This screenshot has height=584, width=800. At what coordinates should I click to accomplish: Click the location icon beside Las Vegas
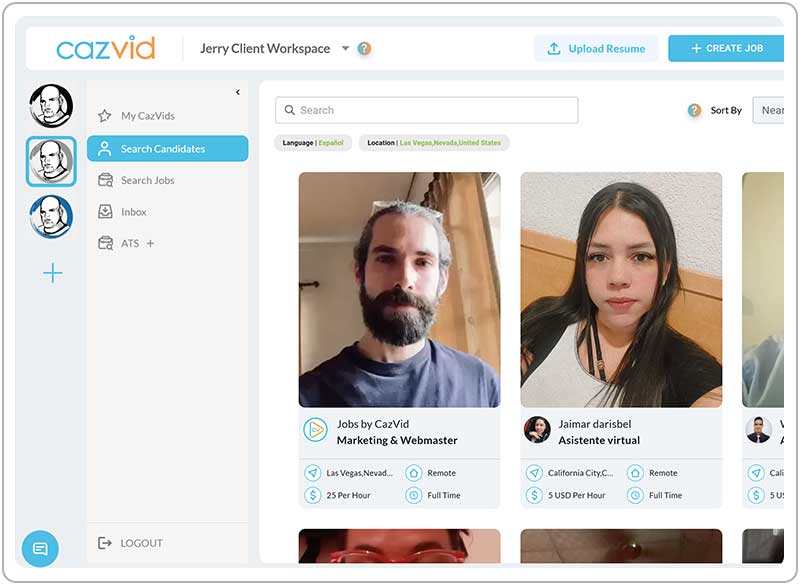[x=312, y=473]
